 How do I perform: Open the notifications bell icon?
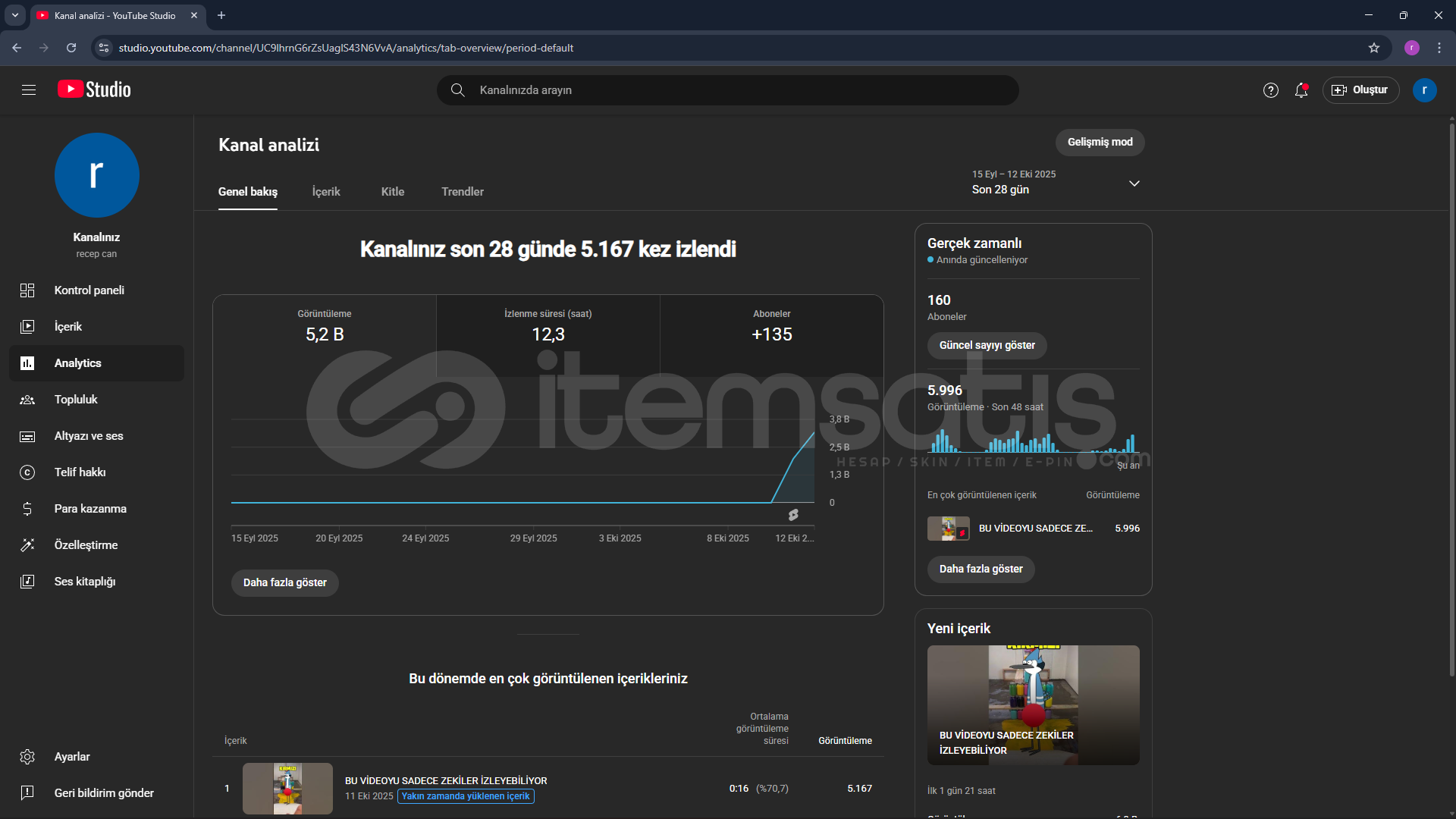[1301, 90]
